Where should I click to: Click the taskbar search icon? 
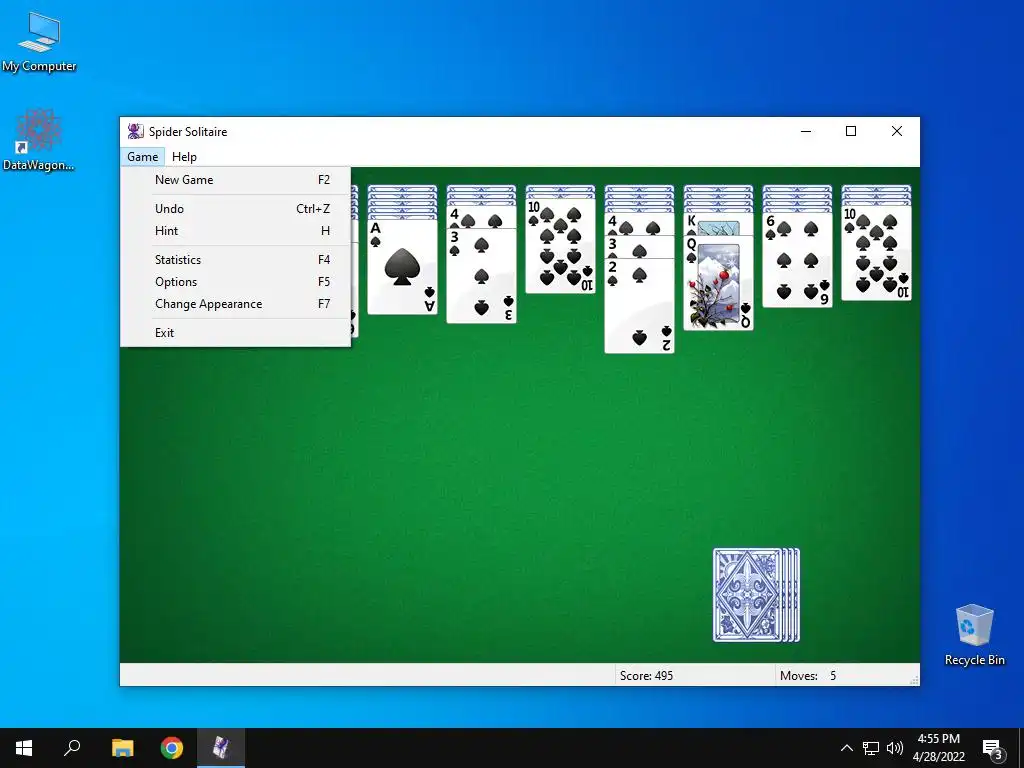tap(72, 748)
